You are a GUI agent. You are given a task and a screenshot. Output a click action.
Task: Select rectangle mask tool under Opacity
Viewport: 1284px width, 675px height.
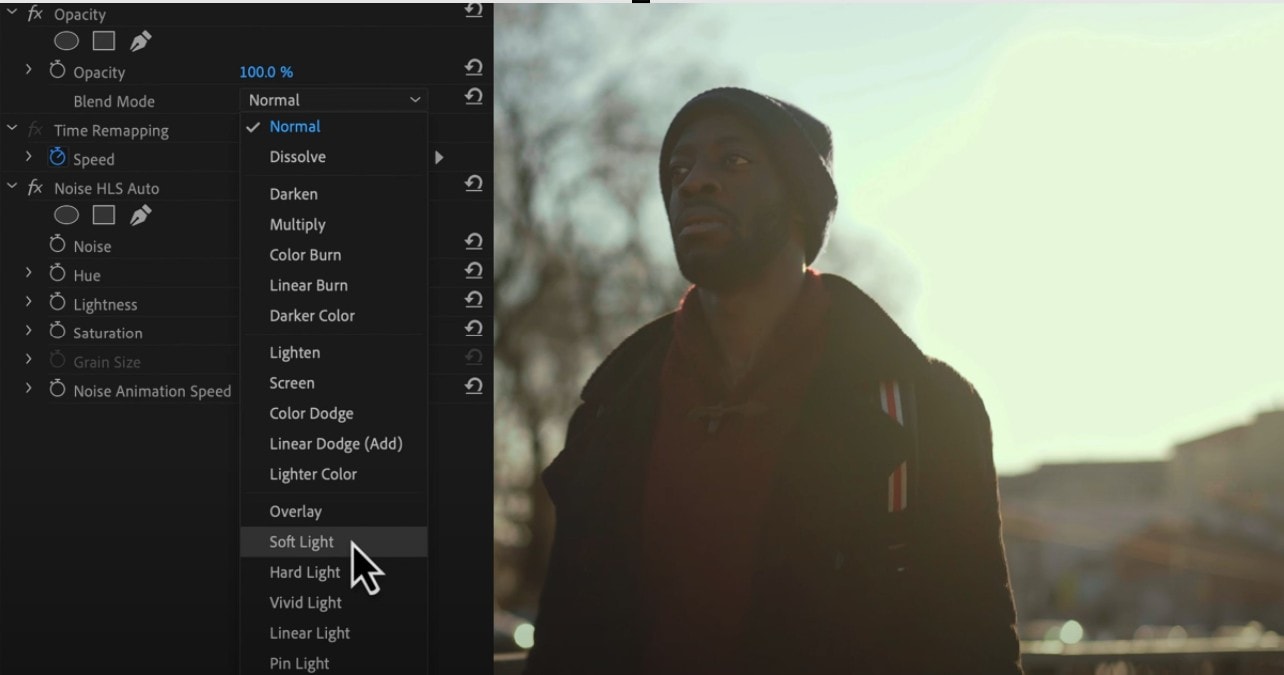(104, 41)
